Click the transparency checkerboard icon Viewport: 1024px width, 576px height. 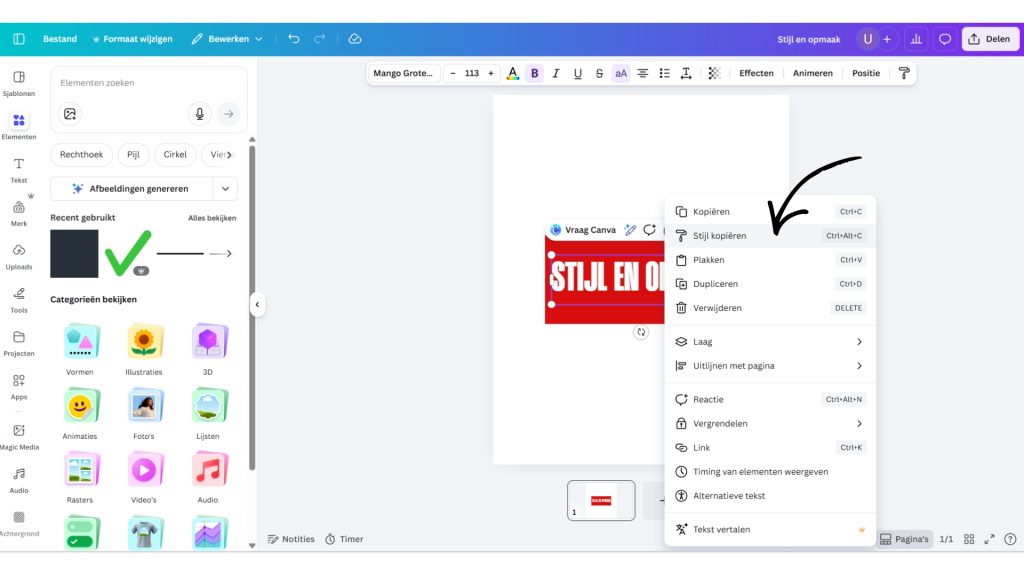(714, 73)
